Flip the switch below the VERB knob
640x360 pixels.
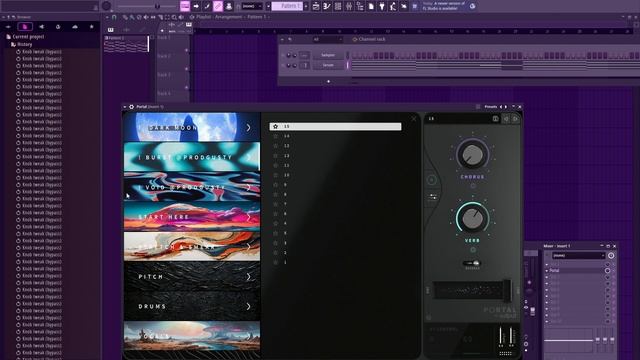(x=472, y=263)
